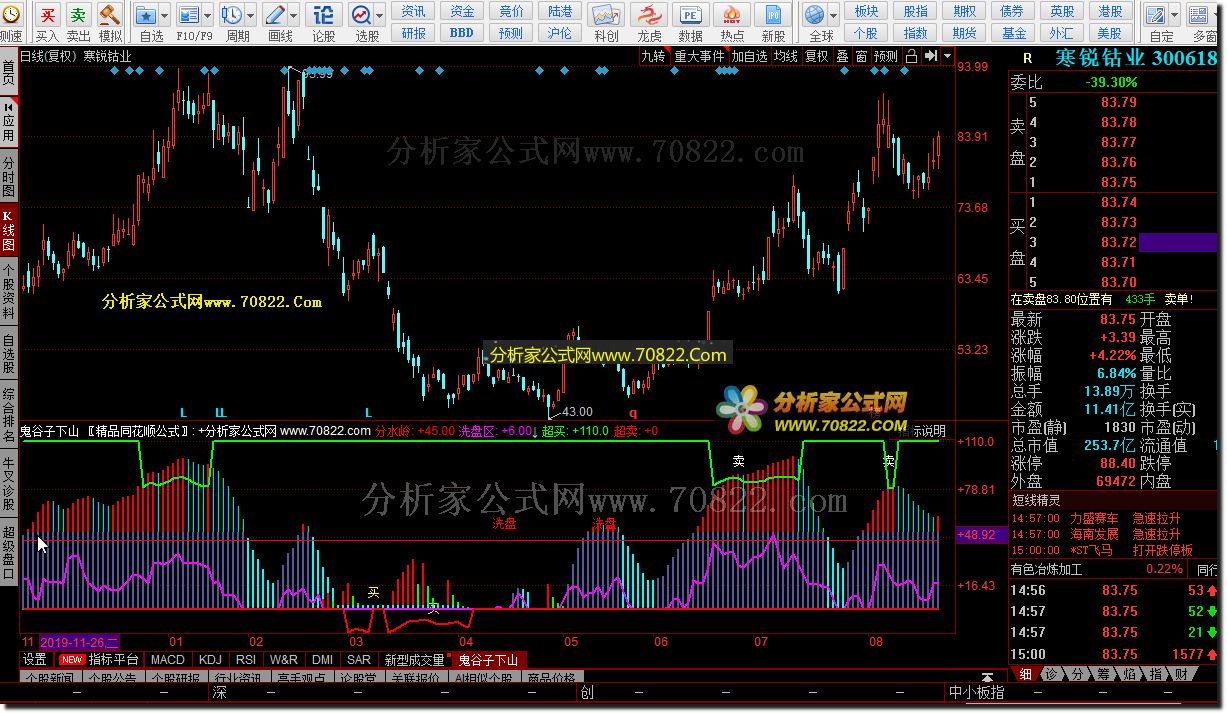Image resolution: width=1227 pixels, height=713 pixels.
Task: Open the 龙虎 dragon-tiger list icon
Action: (649, 16)
